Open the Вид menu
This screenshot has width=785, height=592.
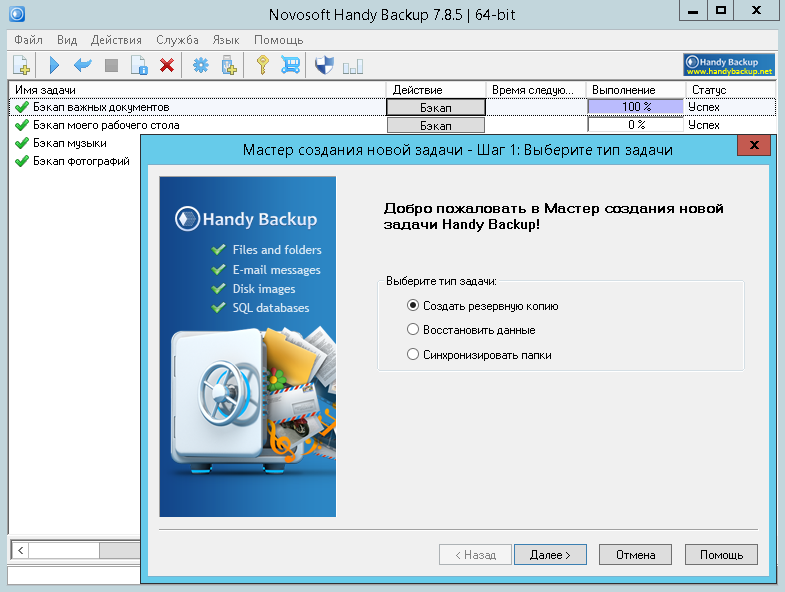click(67, 40)
